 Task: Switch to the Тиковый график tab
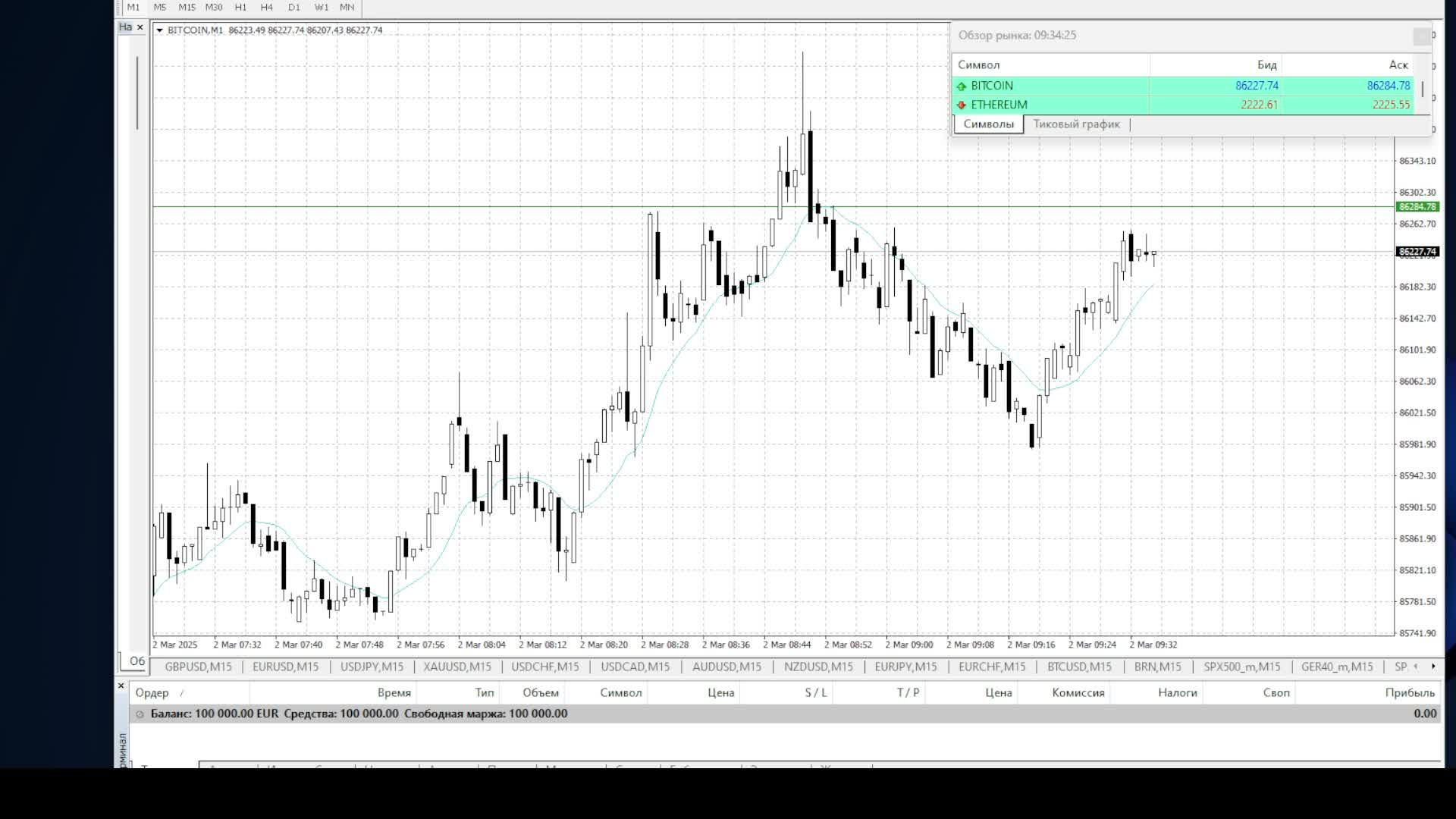pyautogui.click(x=1076, y=124)
